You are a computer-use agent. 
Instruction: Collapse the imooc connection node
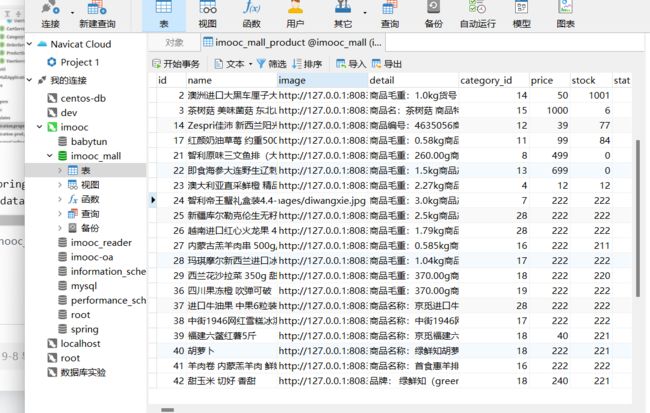coord(40,127)
